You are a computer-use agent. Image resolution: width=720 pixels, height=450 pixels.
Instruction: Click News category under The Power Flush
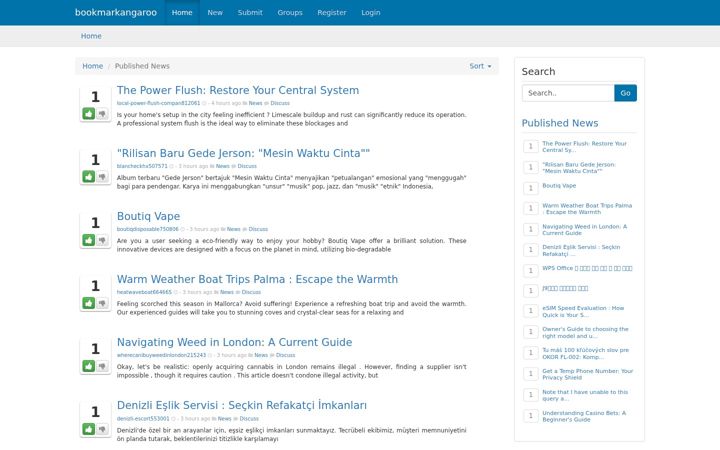(x=255, y=103)
